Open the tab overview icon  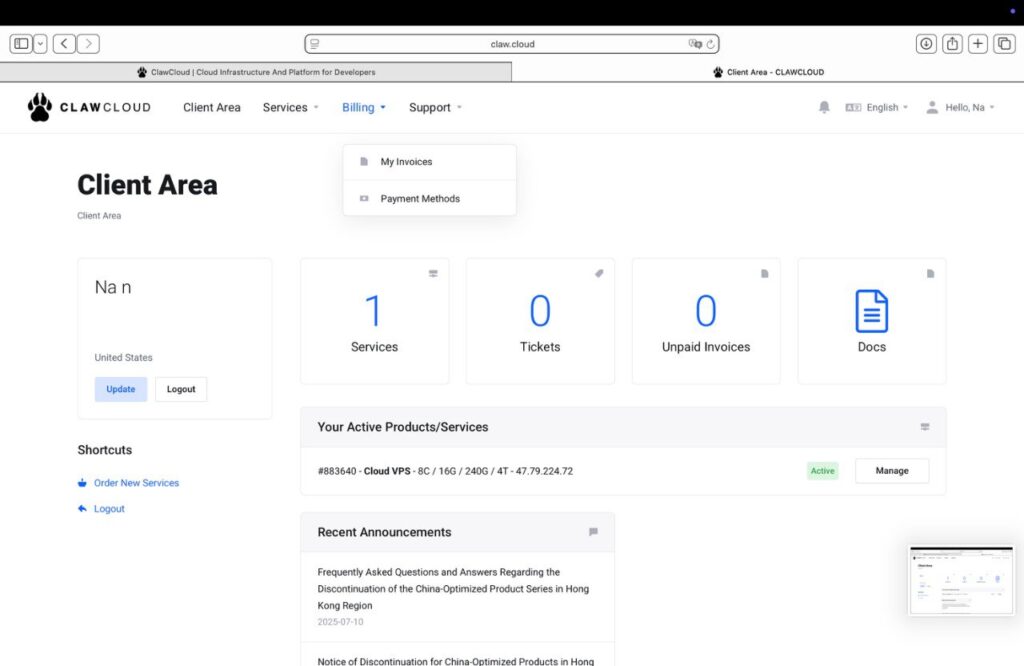1003,44
